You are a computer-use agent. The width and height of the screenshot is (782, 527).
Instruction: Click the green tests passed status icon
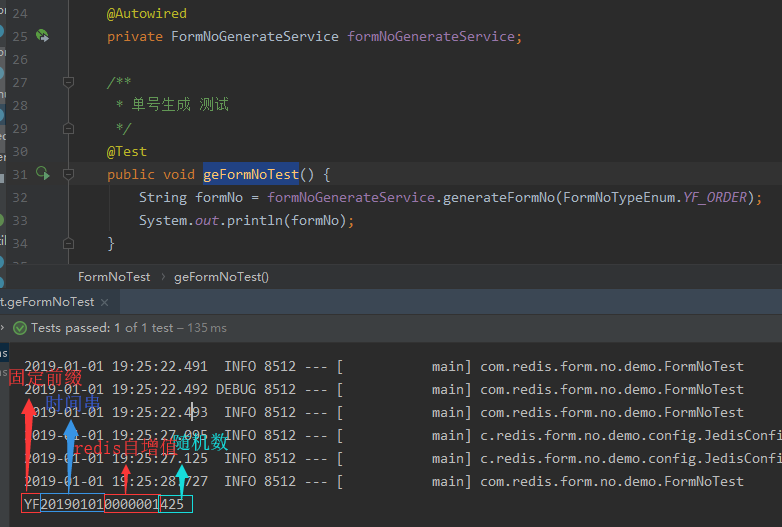point(19,328)
